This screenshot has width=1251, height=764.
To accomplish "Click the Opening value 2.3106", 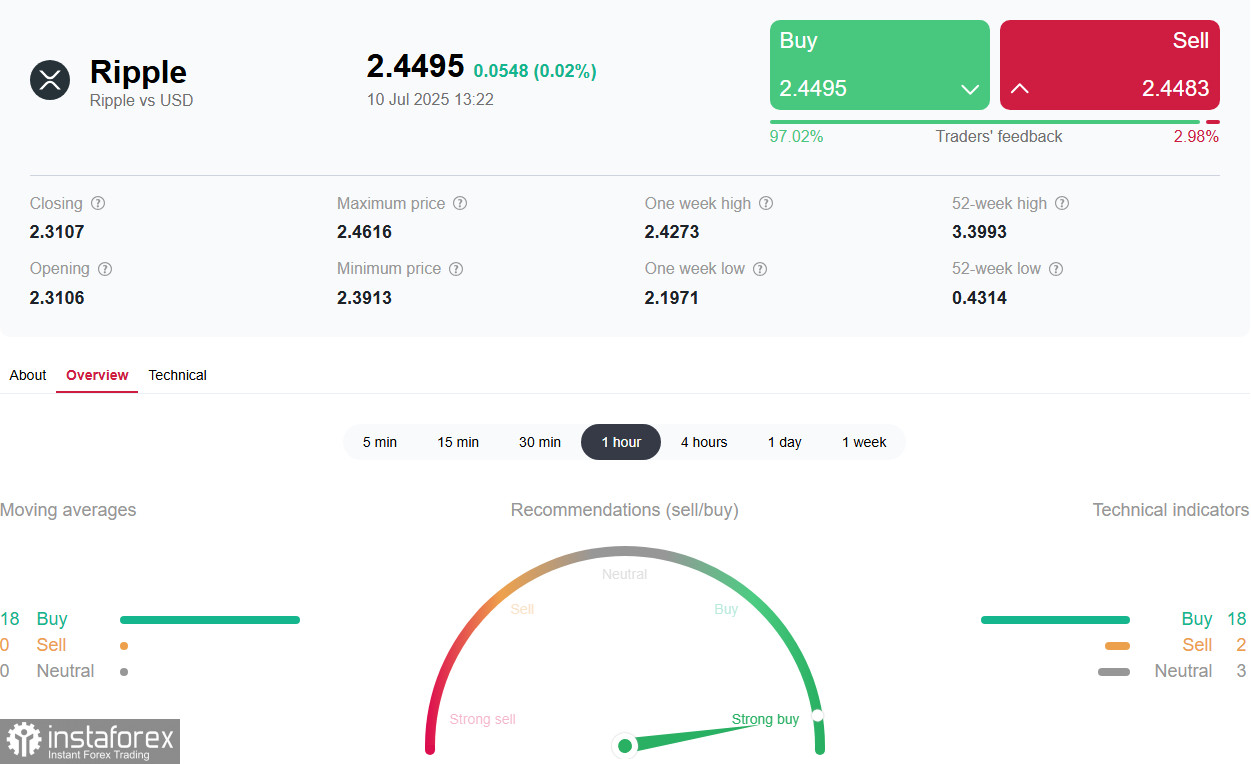I will click(x=57, y=298).
